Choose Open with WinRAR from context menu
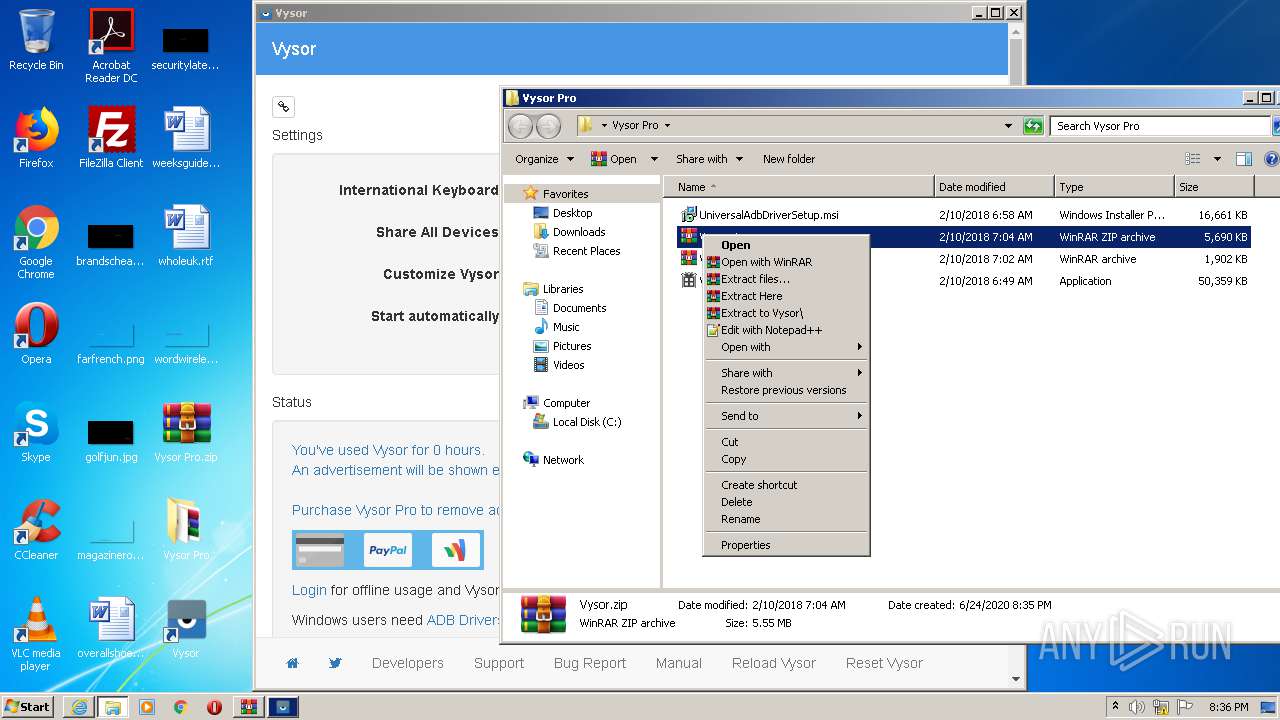Screen dimensions: 1280x720 tap(785, 262)
